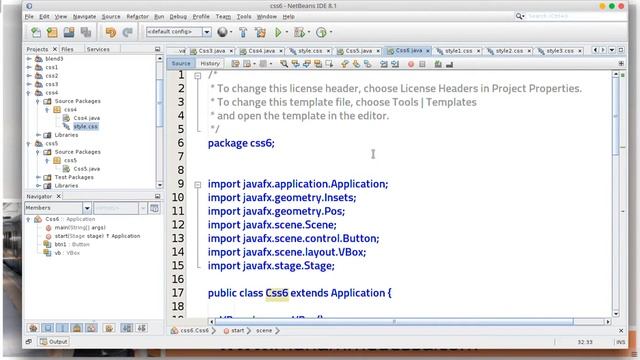640x360 pixels.
Task: Click the scene breadcrumb
Action: point(264,331)
